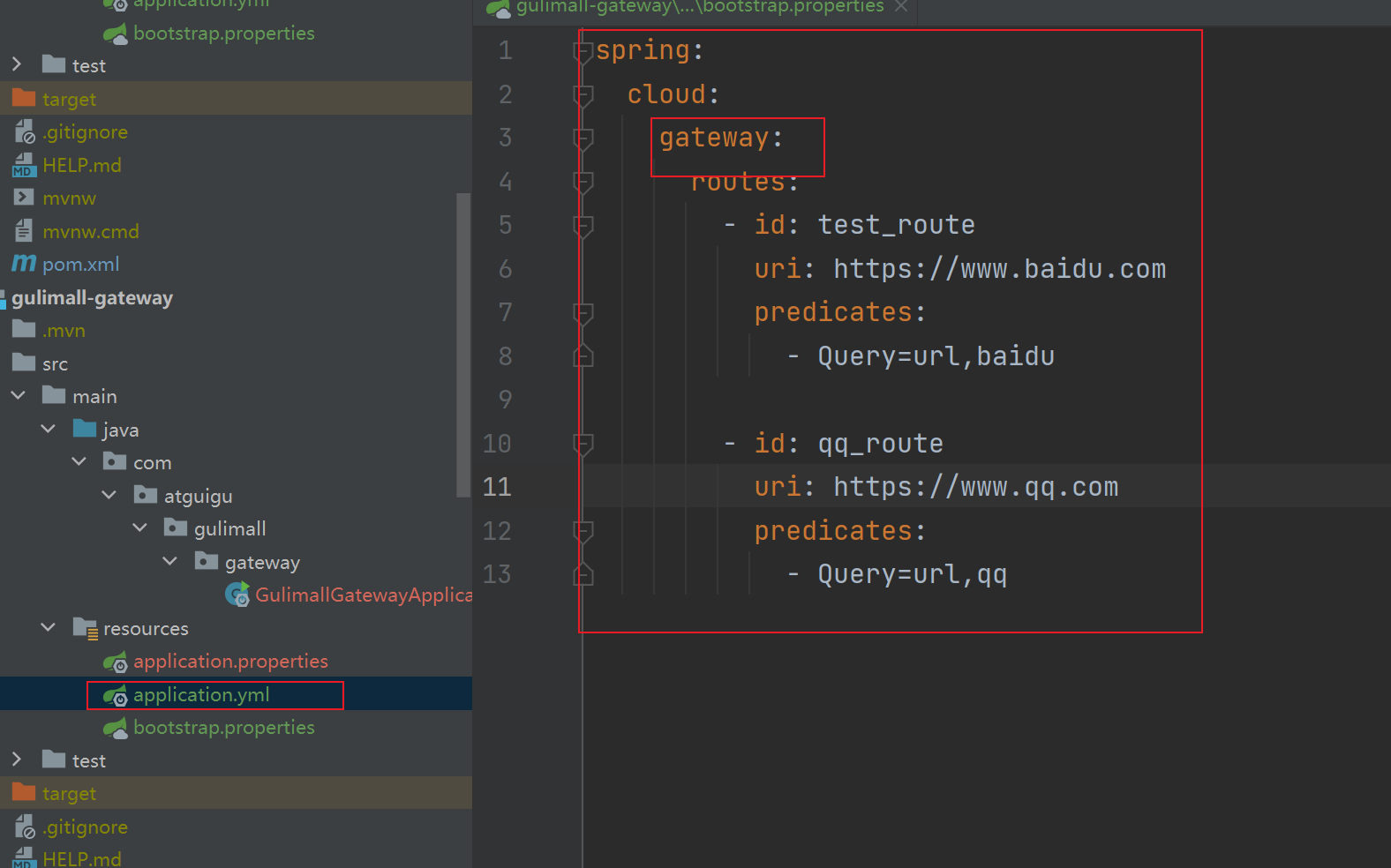Fold the spring block on line 1

coord(583,52)
